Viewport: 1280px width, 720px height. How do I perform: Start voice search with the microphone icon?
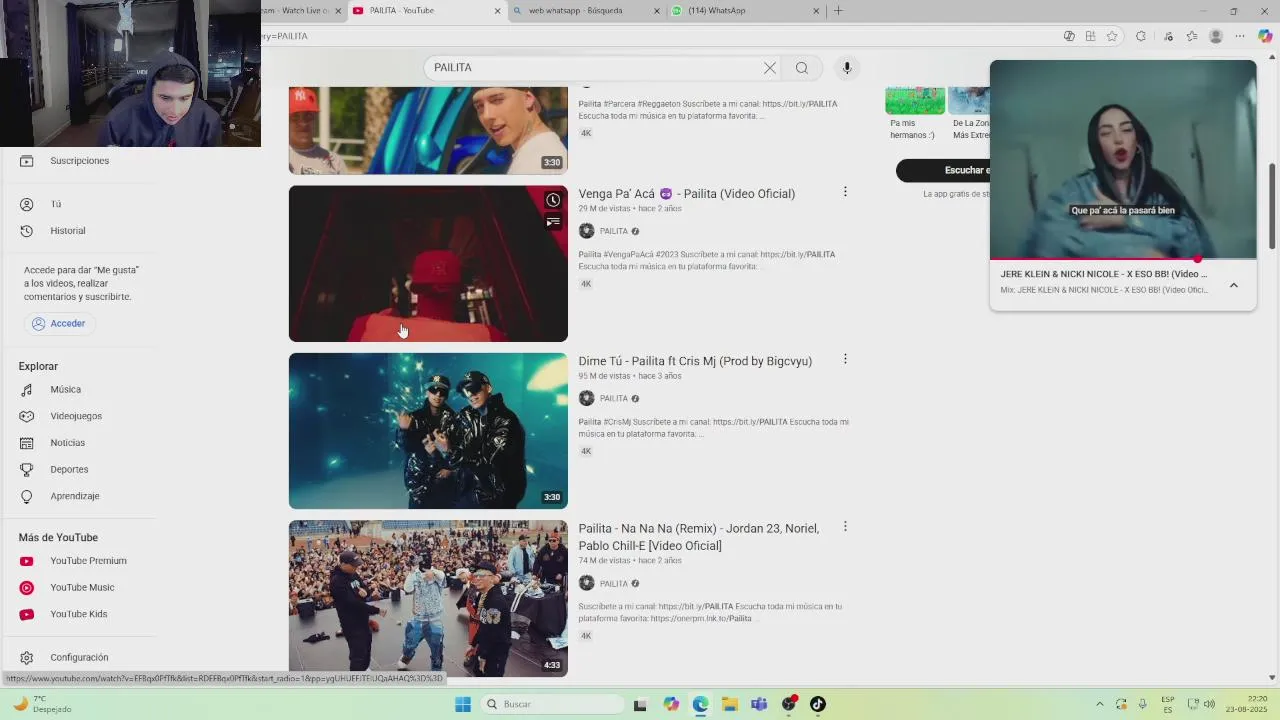(847, 68)
